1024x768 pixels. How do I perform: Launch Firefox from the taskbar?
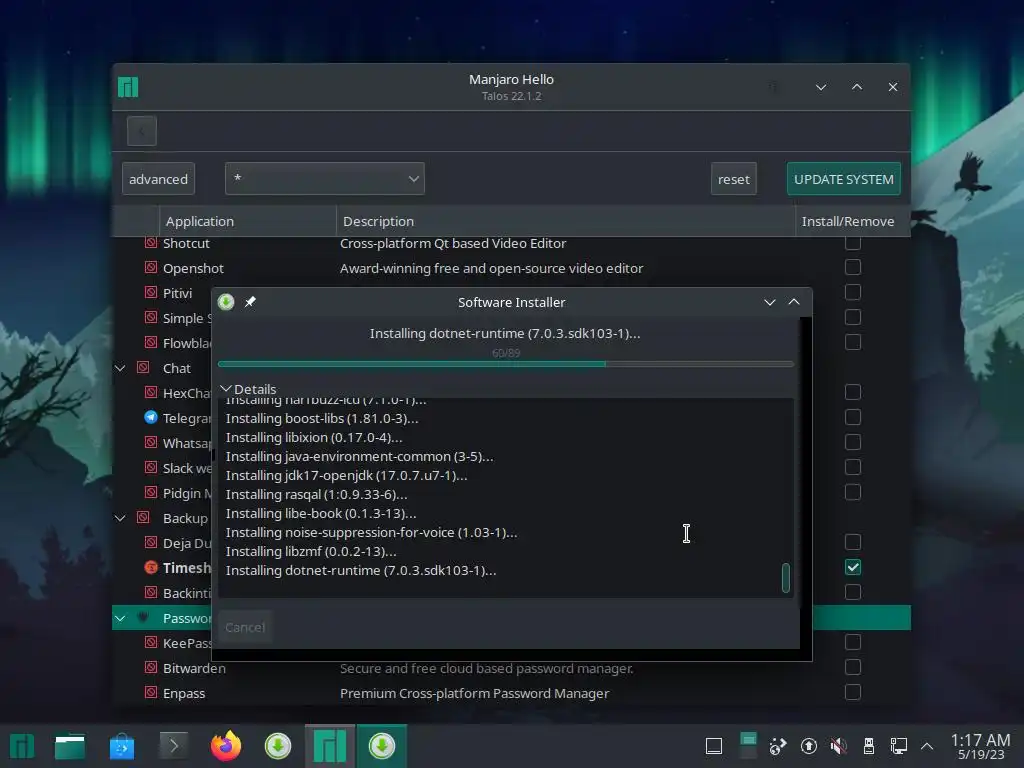coord(226,746)
